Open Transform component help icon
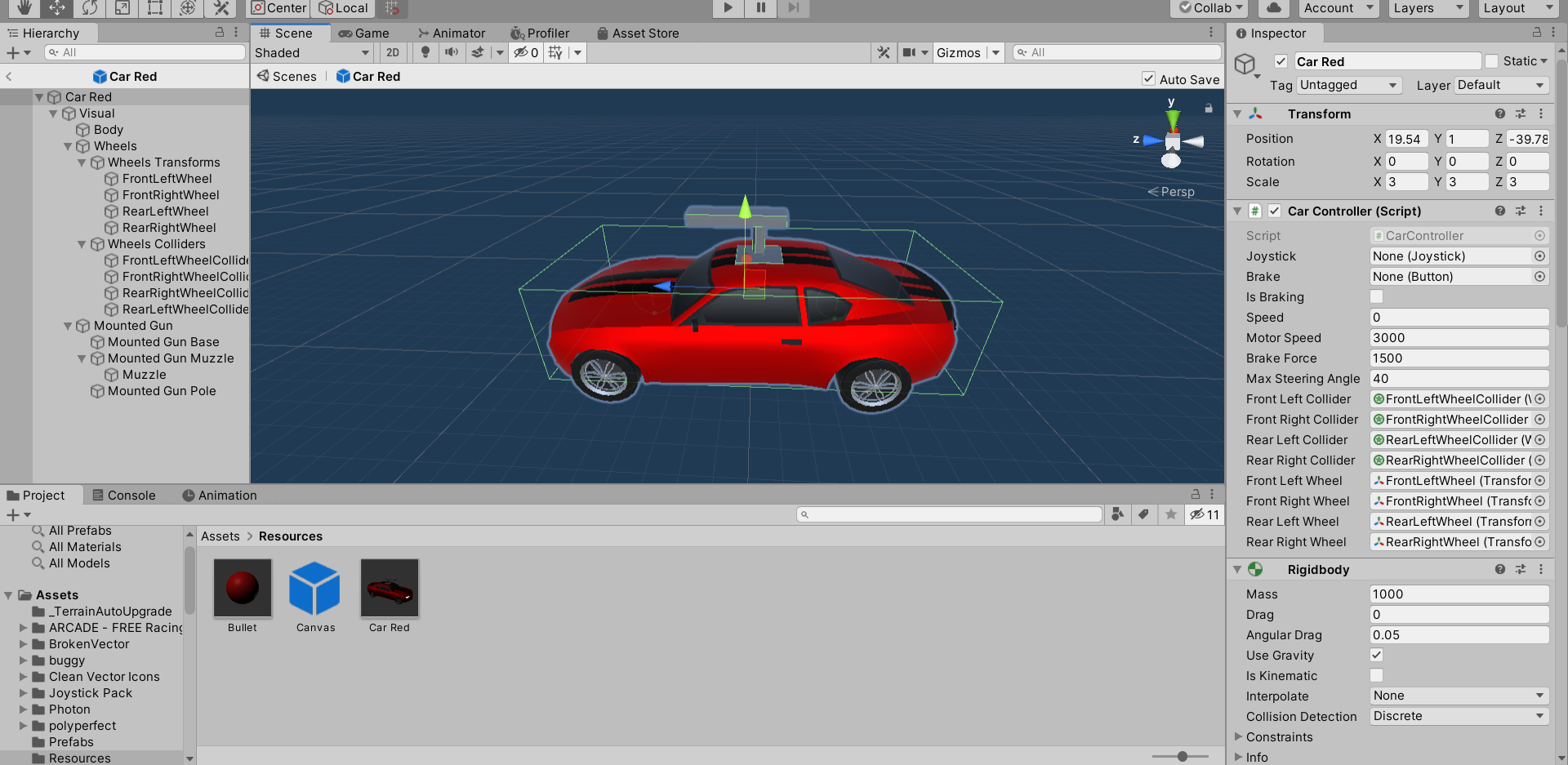Viewport: 1568px width, 765px height. 1499,114
